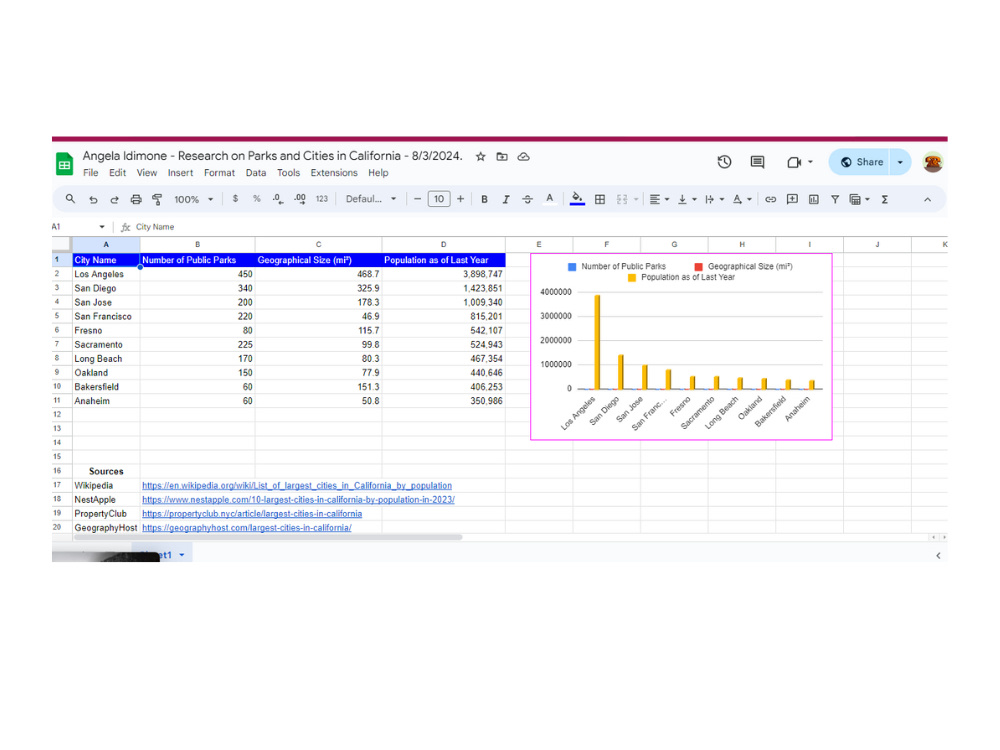Image resolution: width=1000 pixels, height=750 pixels.
Task: Open horizontal align dropdown
Action: 659,200
